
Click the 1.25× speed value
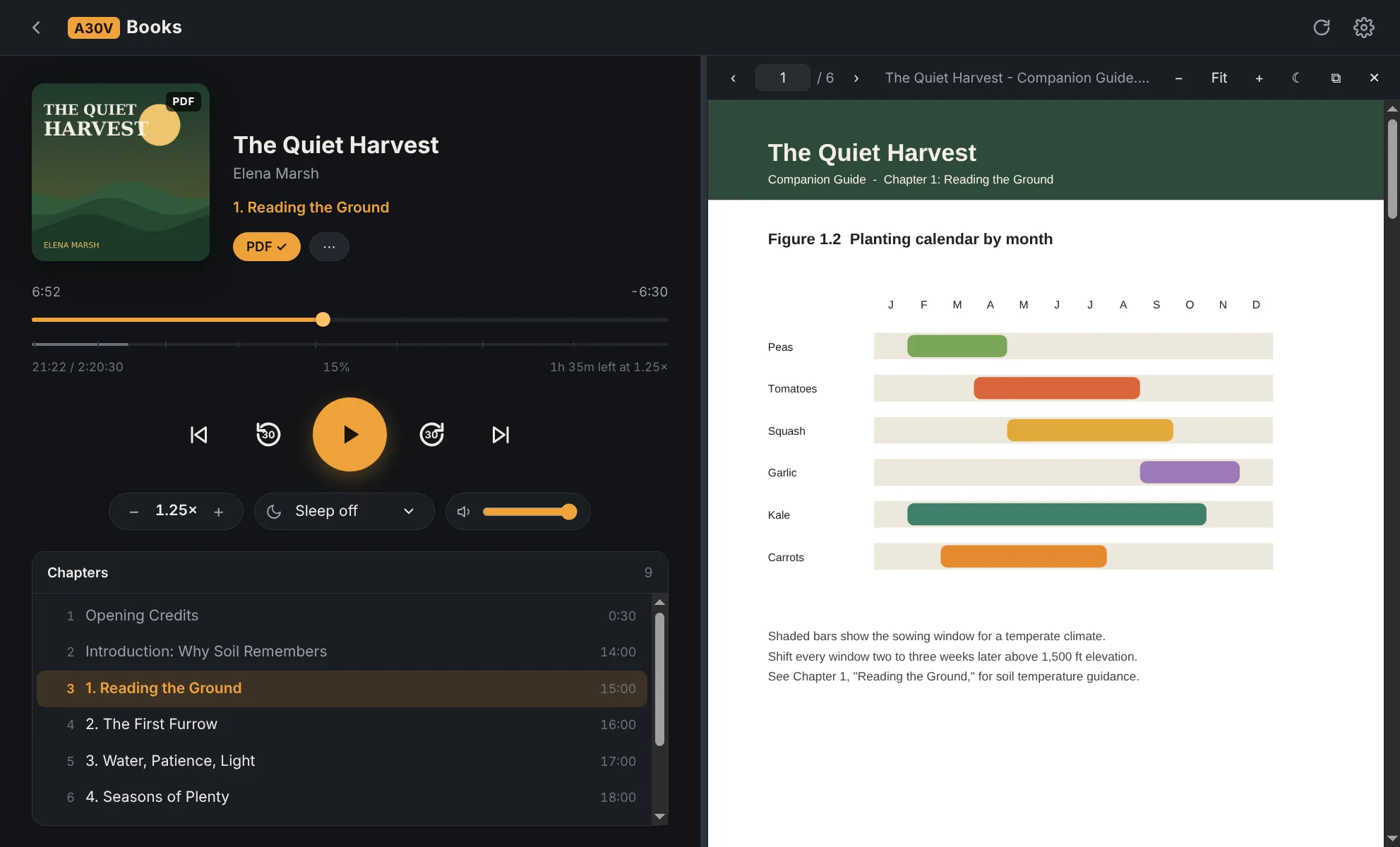tap(176, 510)
